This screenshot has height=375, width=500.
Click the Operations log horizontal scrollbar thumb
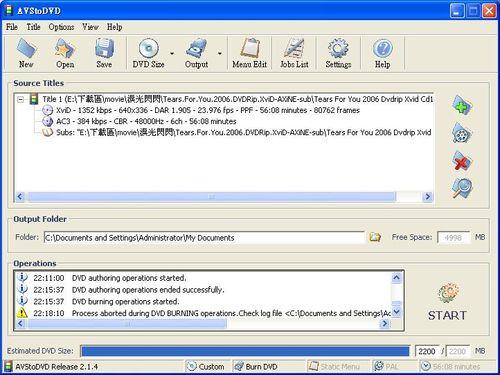click(127, 324)
